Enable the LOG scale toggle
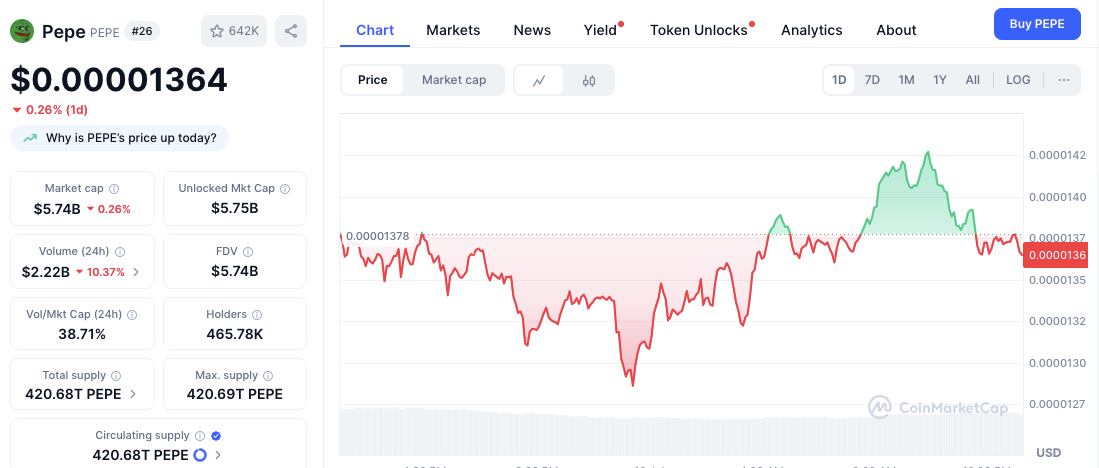 (x=1018, y=80)
